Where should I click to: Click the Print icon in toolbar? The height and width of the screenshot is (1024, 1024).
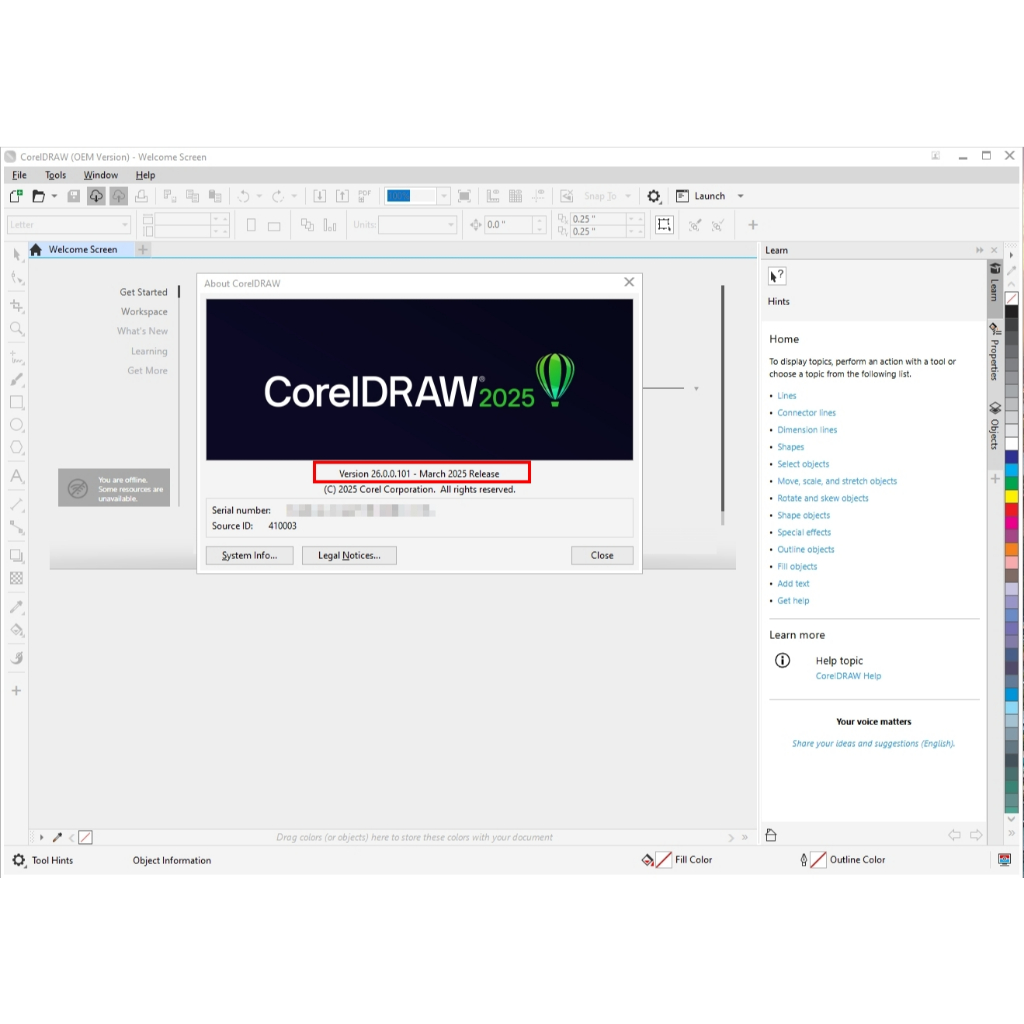(141, 196)
